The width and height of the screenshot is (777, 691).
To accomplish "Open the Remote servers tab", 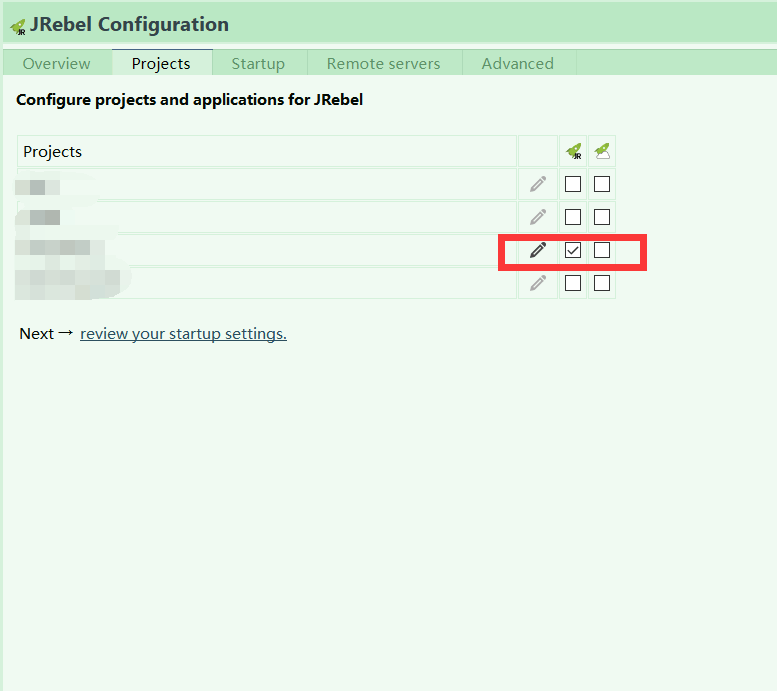I will coord(384,63).
